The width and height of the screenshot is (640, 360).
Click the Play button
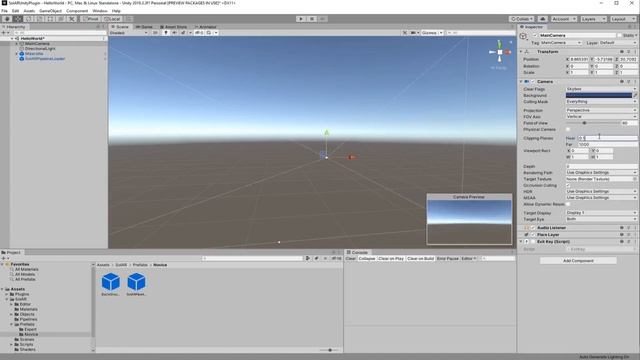pos(301,19)
